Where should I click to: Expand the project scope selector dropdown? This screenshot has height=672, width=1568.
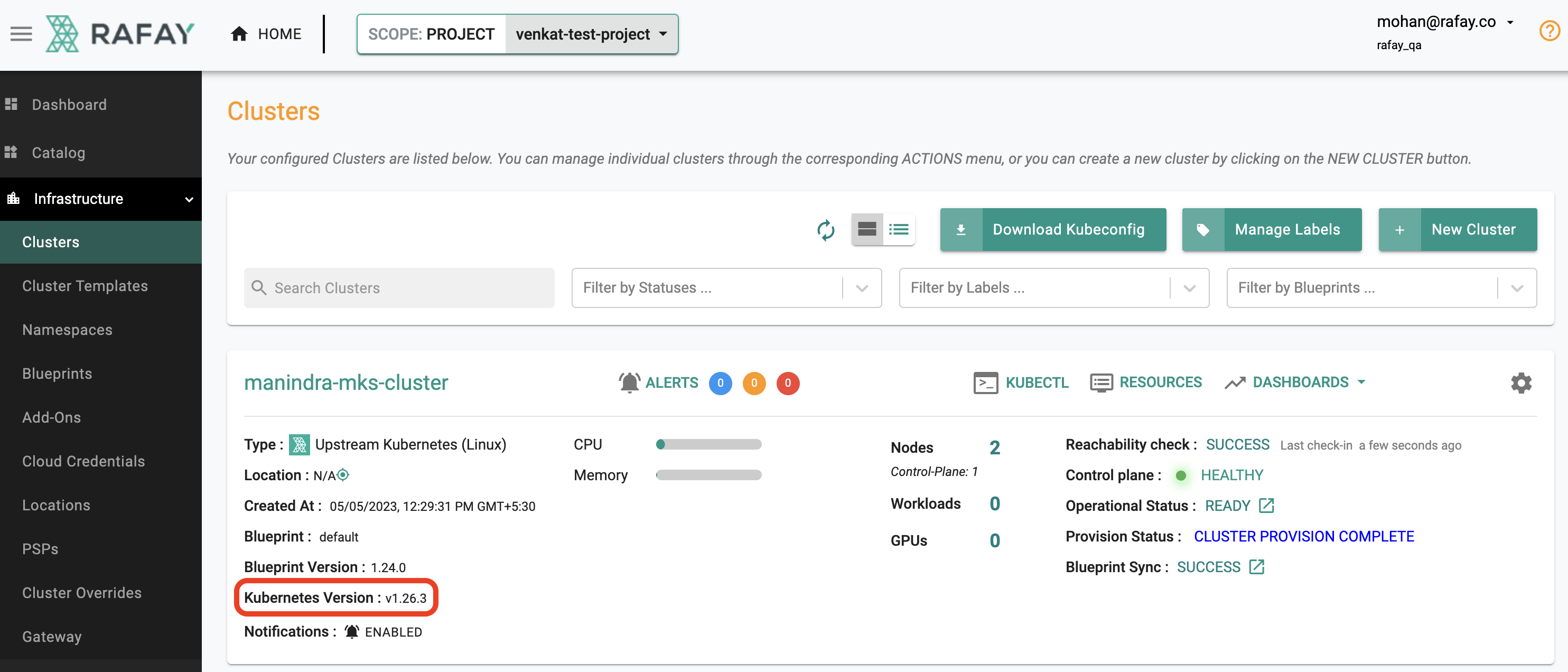[x=591, y=33]
